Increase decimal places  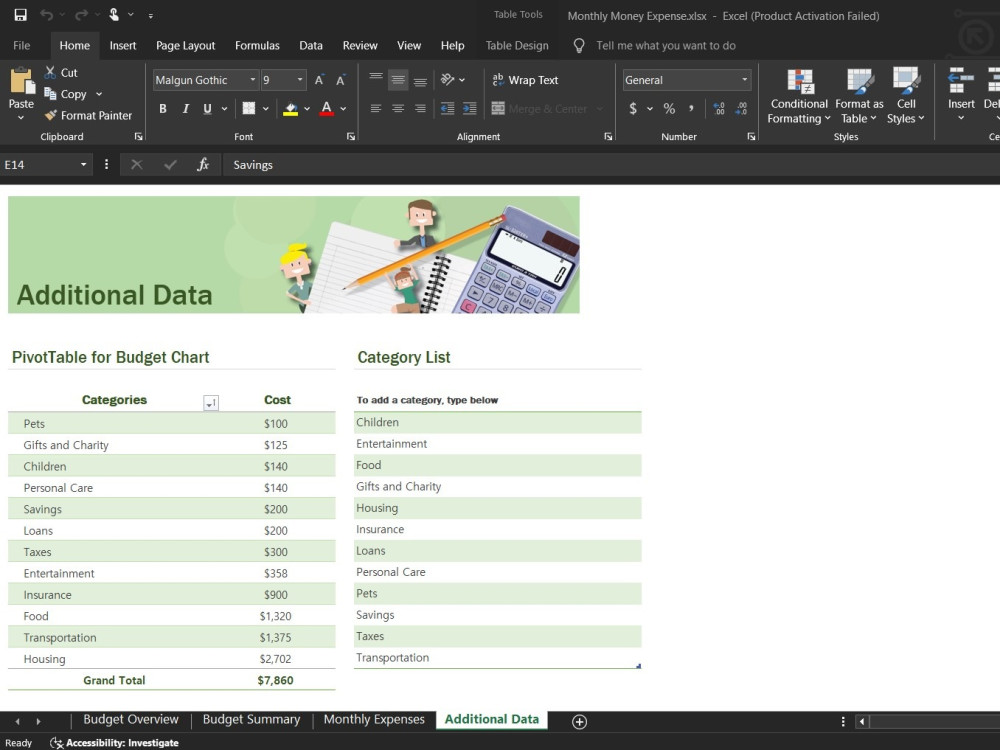click(x=719, y=108)
